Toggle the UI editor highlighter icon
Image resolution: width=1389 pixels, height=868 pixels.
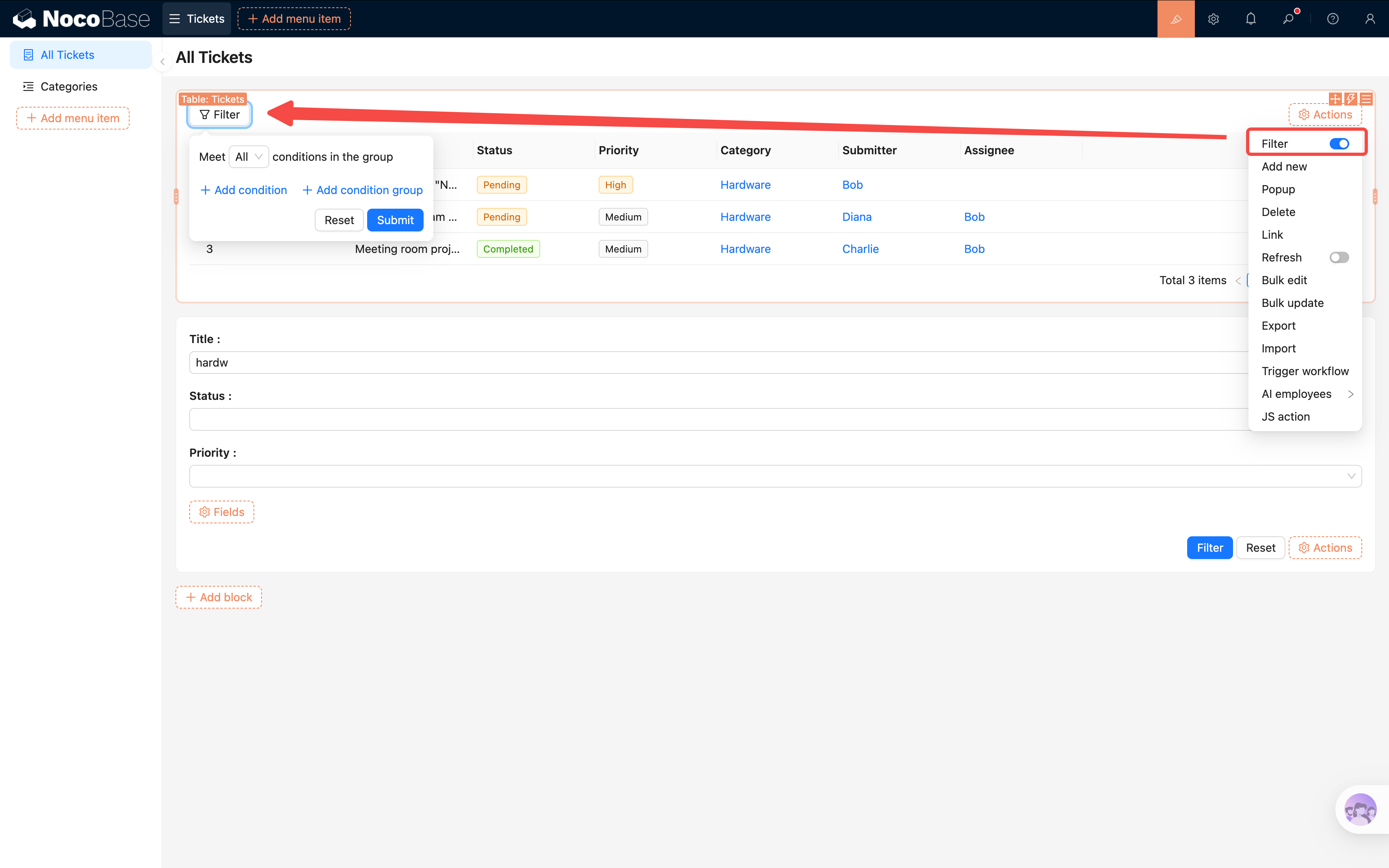click(1175, 19)
